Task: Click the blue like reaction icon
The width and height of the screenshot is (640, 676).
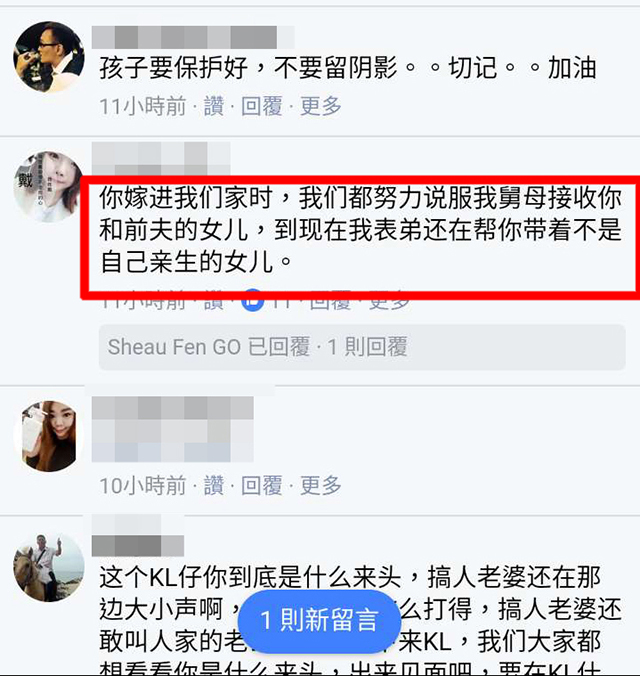Action: coord(253,300)
